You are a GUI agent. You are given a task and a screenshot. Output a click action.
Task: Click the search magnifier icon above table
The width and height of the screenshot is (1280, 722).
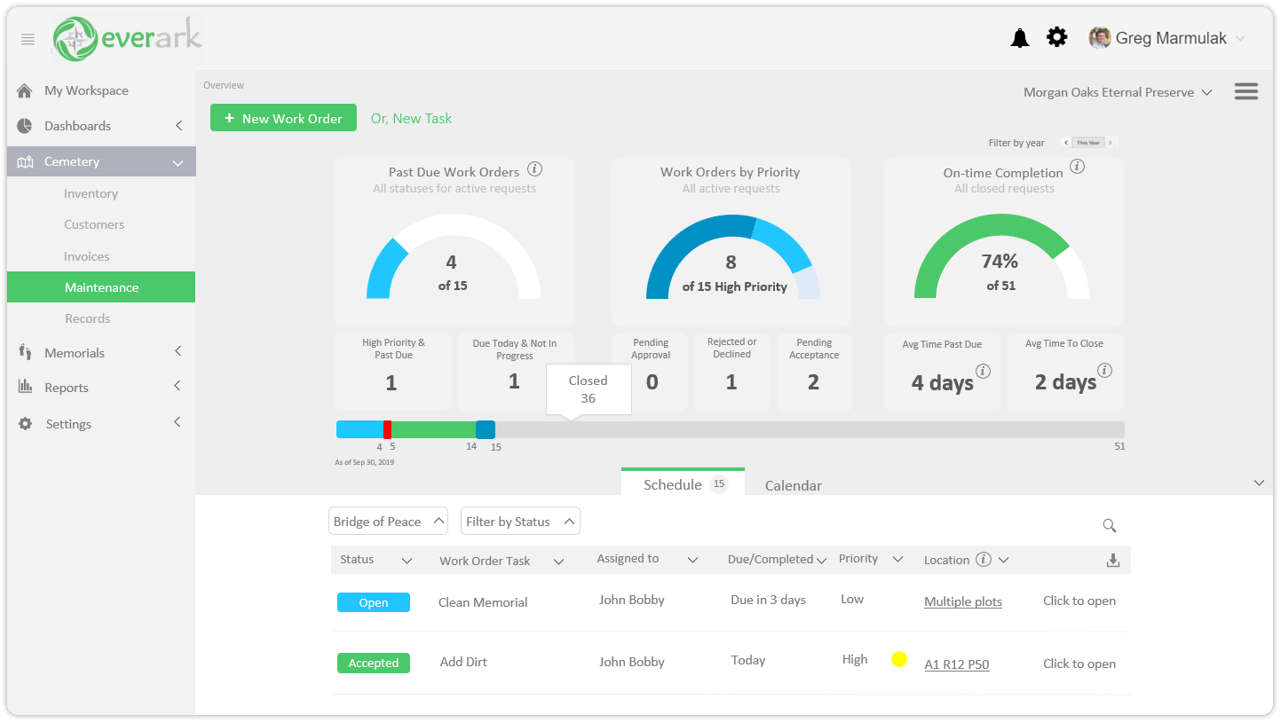click(1109, 525)
